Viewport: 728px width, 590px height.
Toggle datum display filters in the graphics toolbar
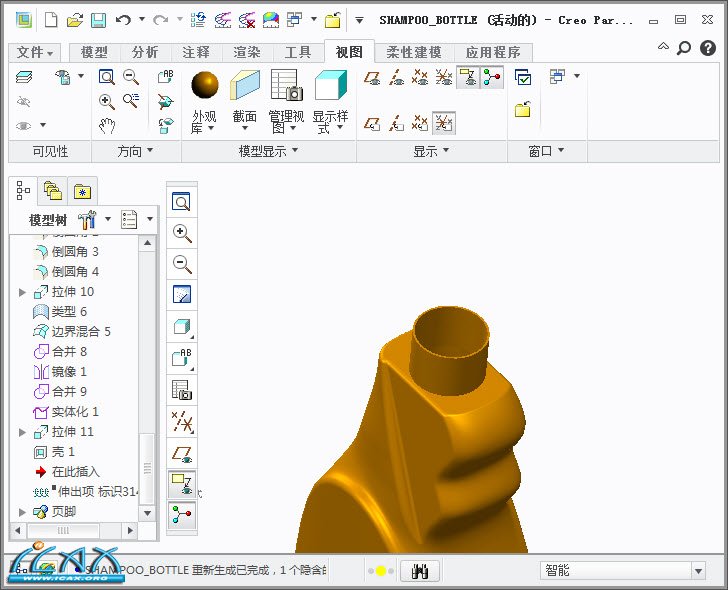(x=182, y=421)
